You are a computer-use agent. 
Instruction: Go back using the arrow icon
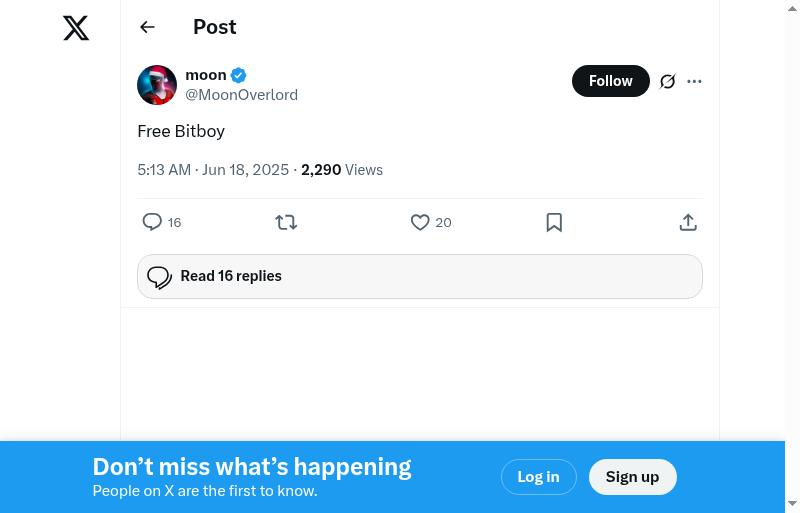click(148, 27)
